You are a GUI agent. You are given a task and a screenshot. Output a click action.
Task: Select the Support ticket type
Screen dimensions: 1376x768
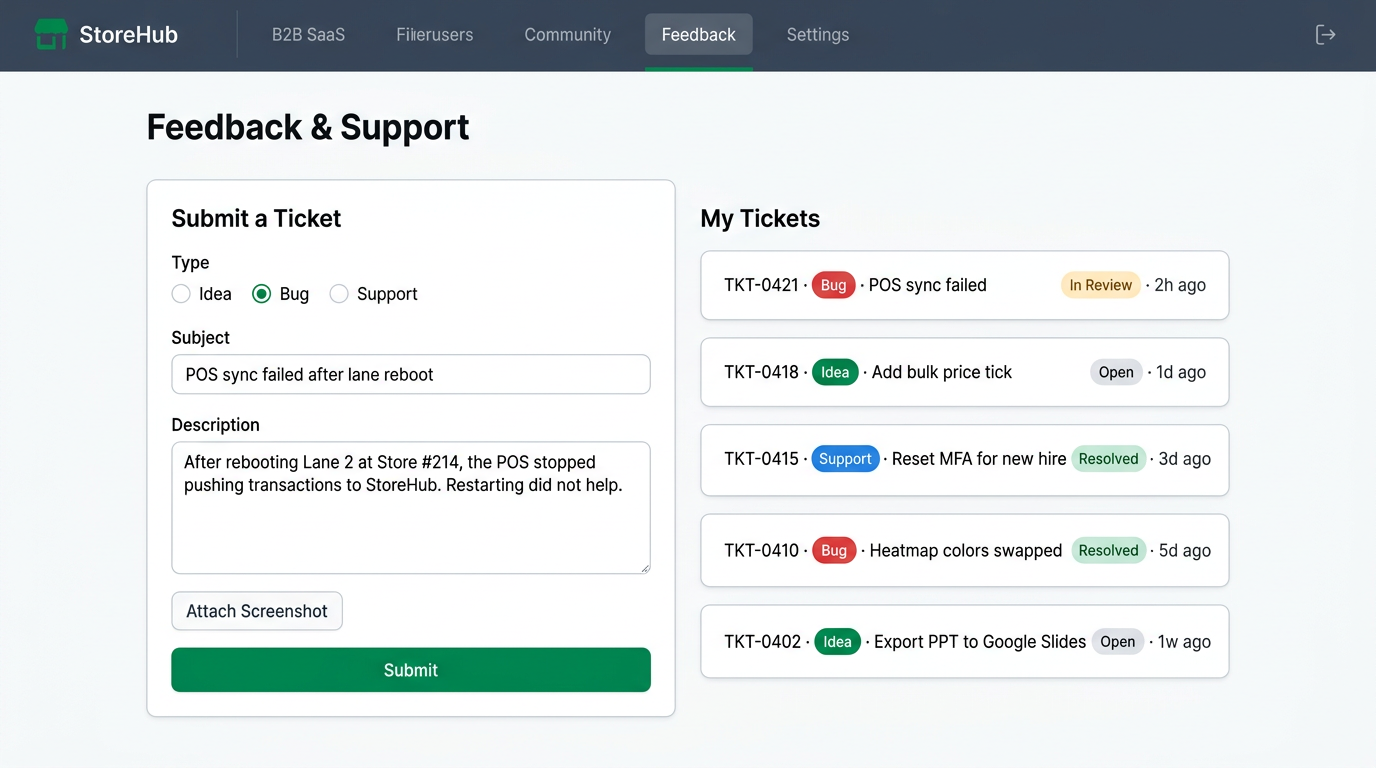click(339, 294)
